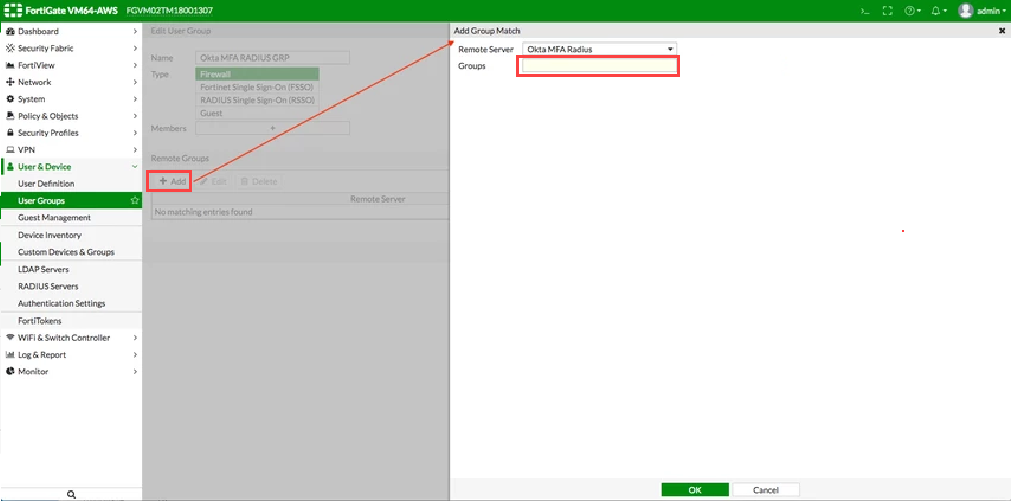1011x501 pixels.
Task: Click the Groups input field
Action: pyautogui.click(x=598, y=67)
